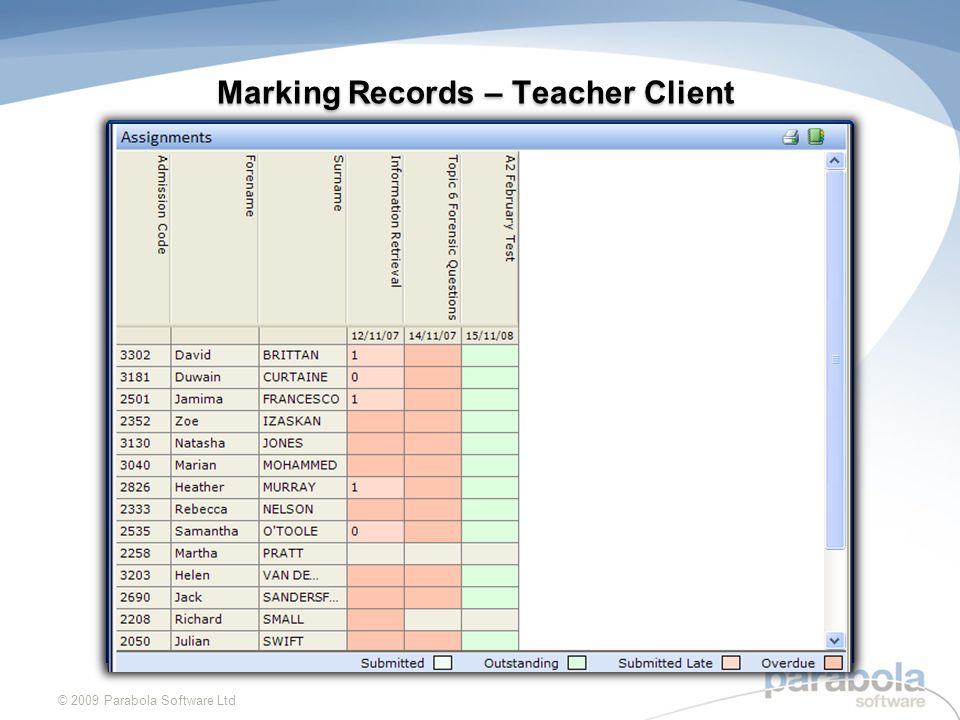Click Rebecca Nelson's A2 February Test cell
This screenshot has height=720, width=960.
click(x=490, y=509)
